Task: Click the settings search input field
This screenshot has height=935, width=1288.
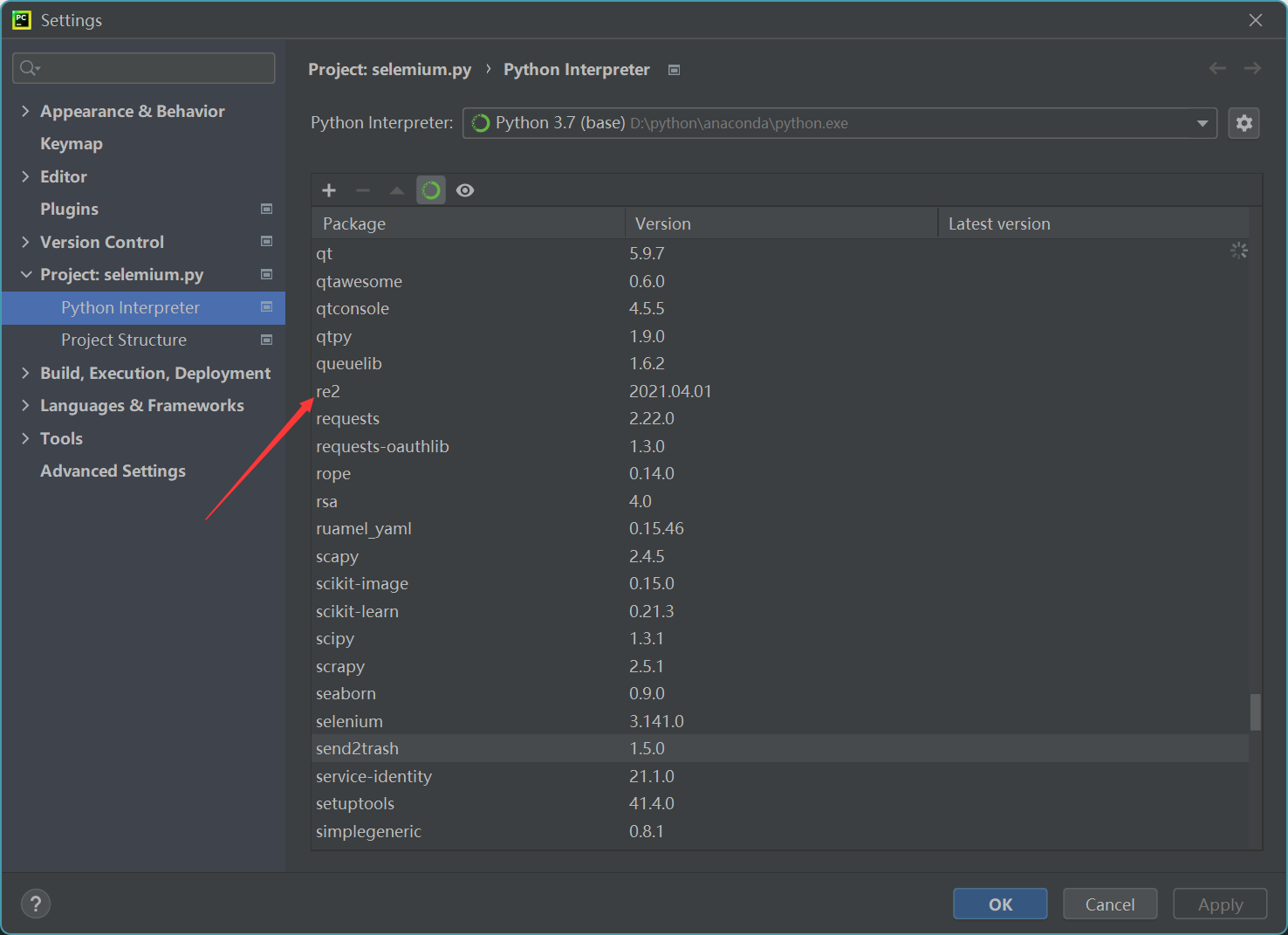Action: point(143,68)
